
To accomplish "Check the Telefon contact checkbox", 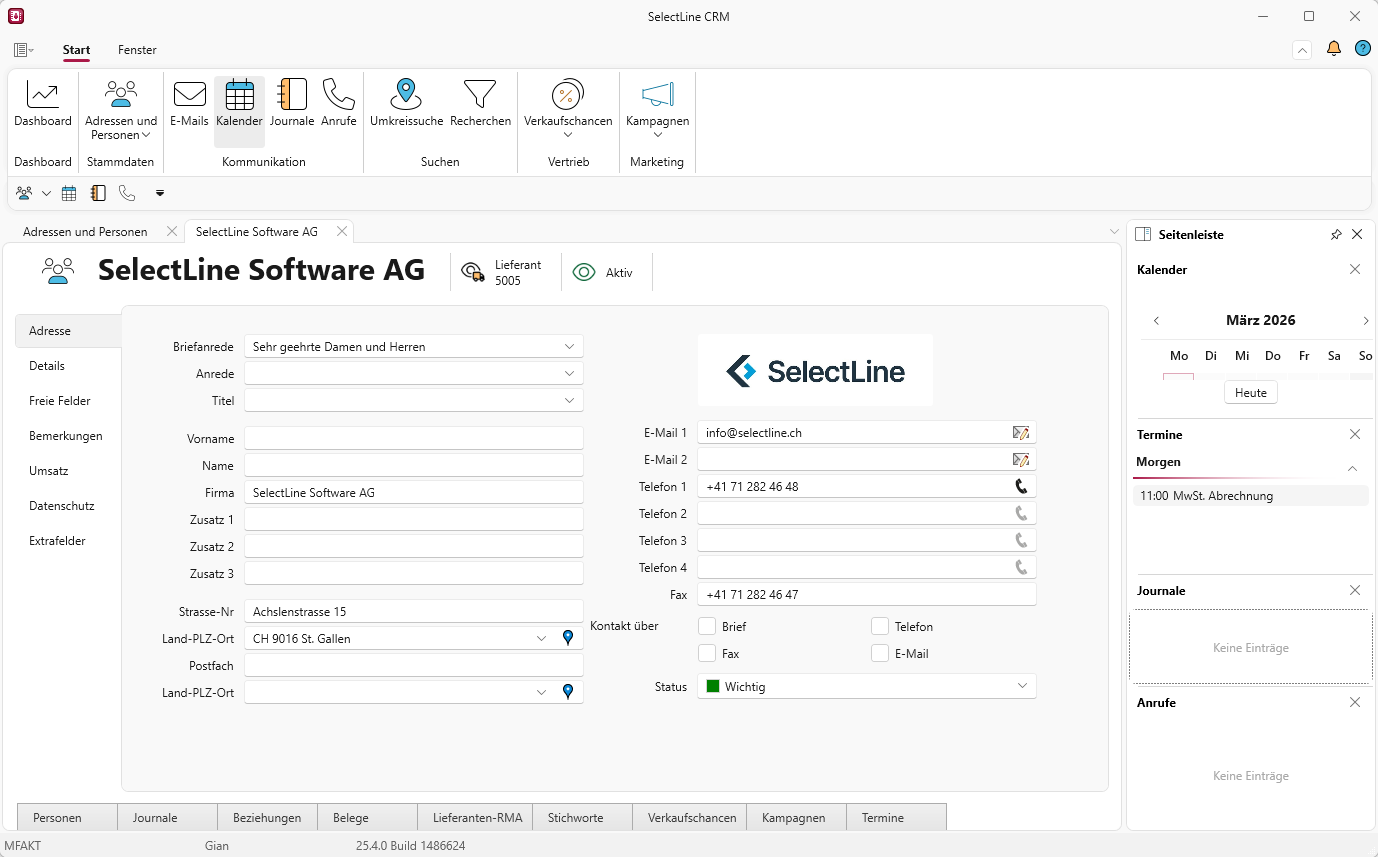I will (x=880, y=627).
